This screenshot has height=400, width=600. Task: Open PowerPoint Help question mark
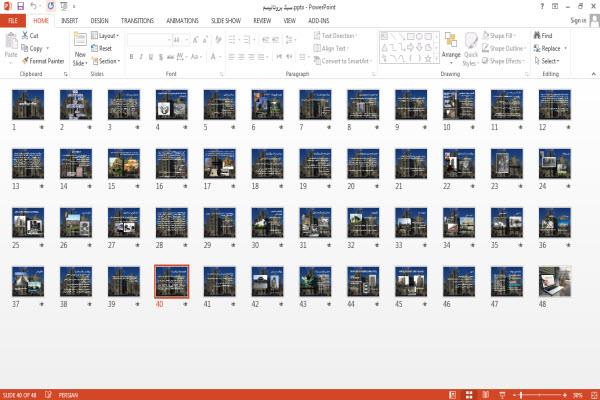[542, 7]
